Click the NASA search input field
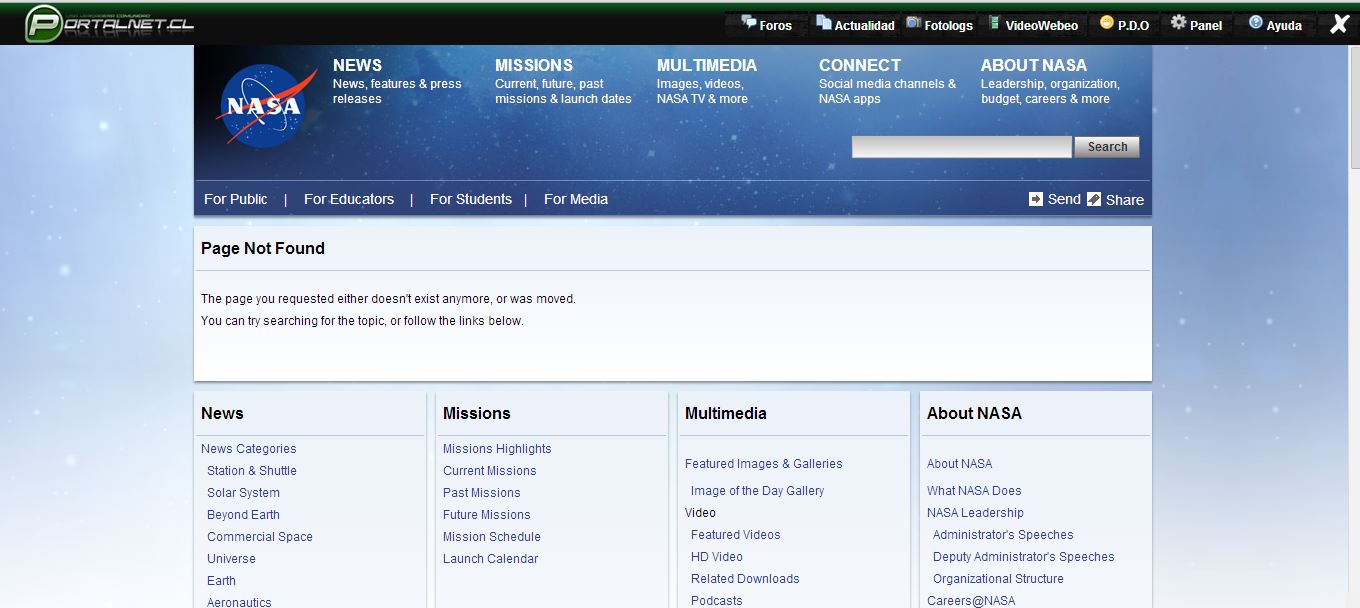This screenshot has width=1360, height=608. coord(961,147)
